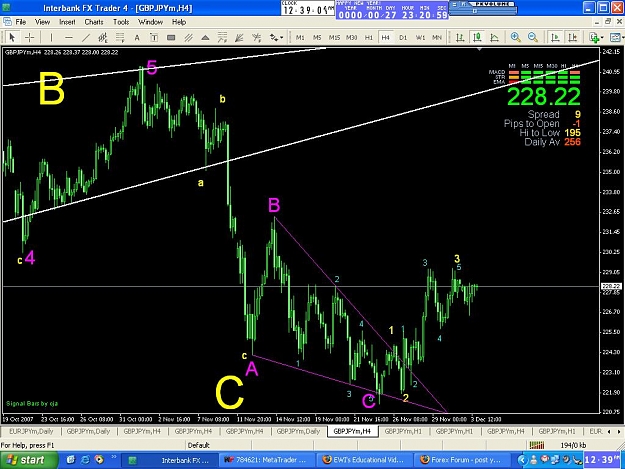
Task: Open Interbank FX taskbar button
Action: [169, 460]
